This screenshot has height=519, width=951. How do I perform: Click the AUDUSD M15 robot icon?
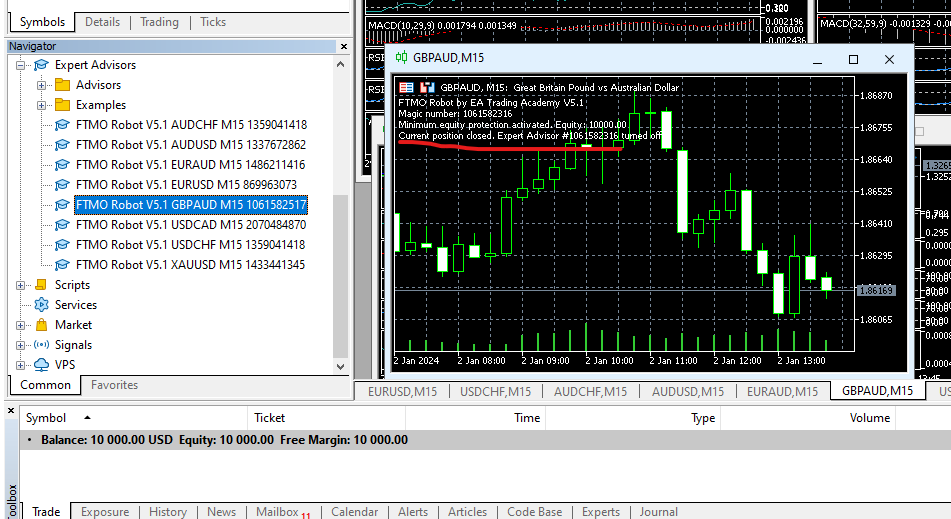[x=62, y=145]
